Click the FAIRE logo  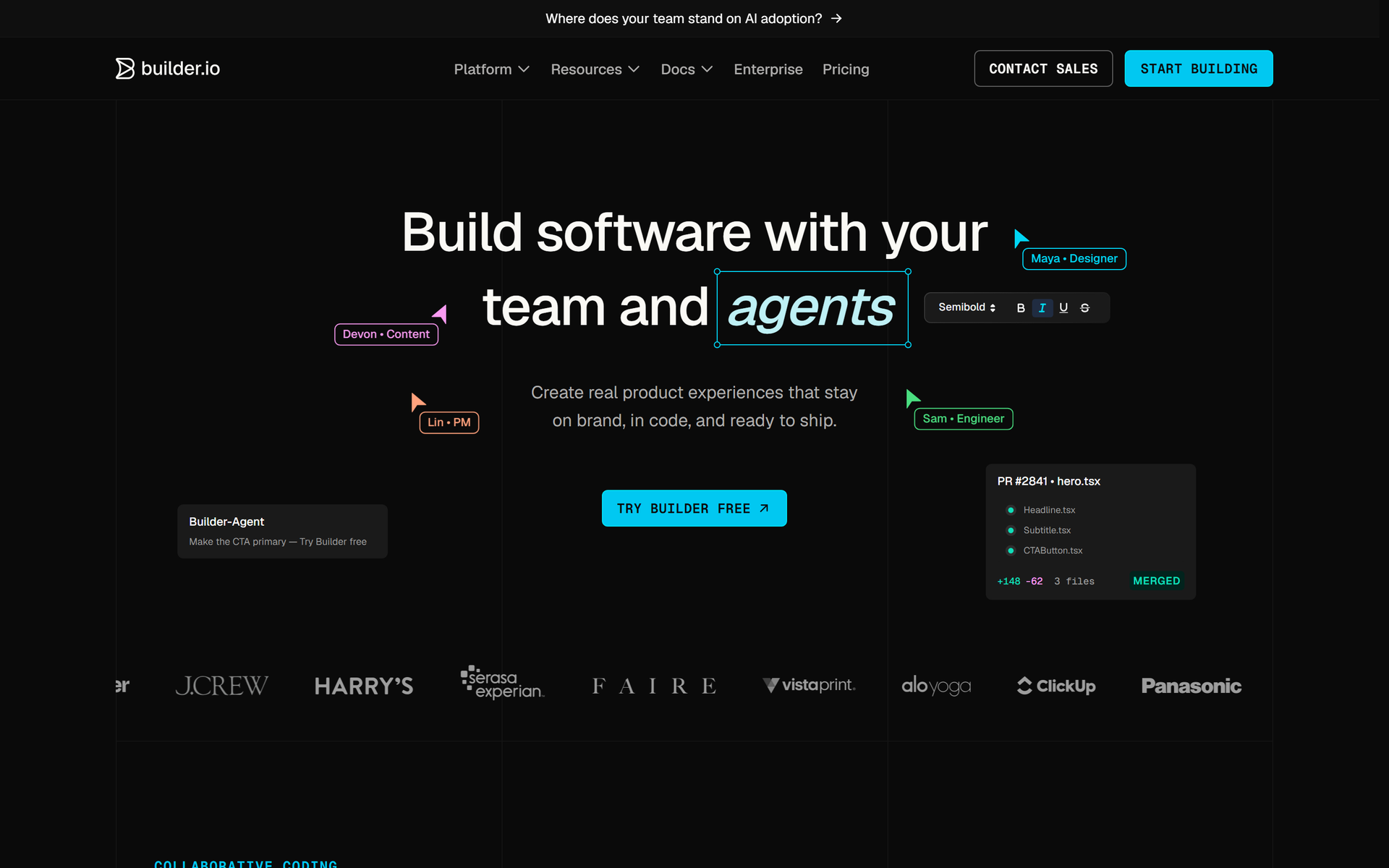pyautogui.click(x=654, y=686)
